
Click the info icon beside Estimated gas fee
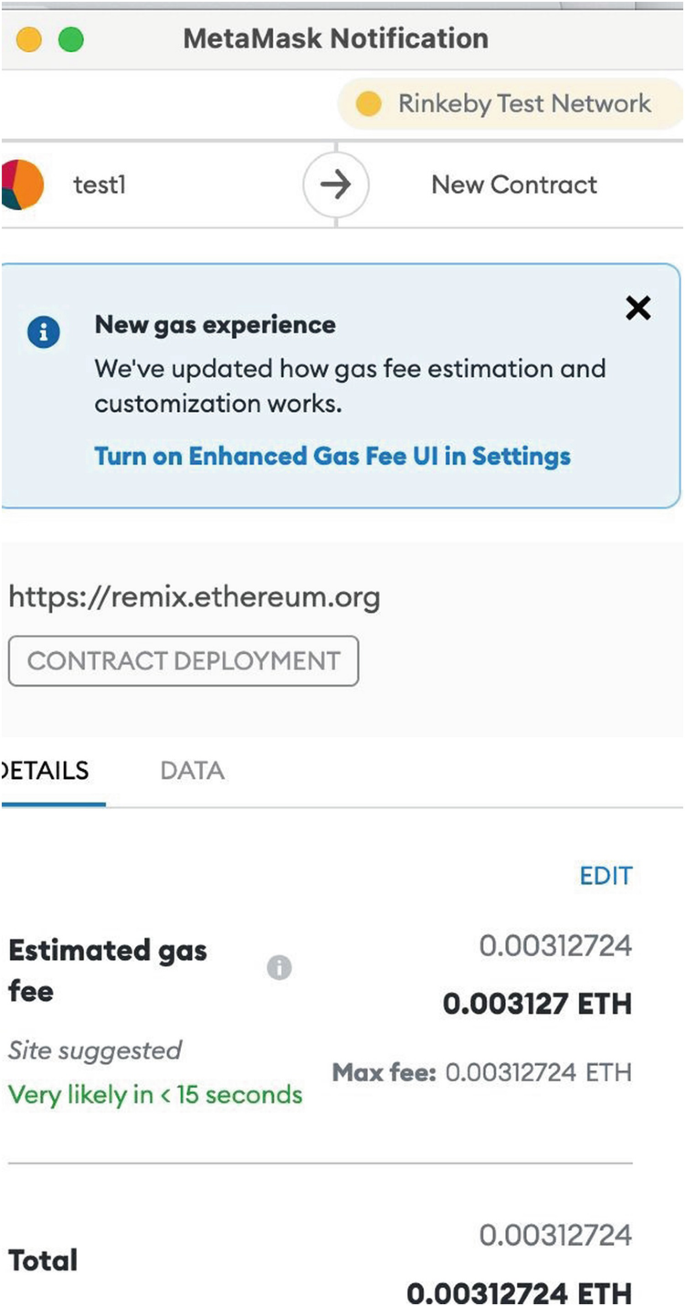pos(280,967)
